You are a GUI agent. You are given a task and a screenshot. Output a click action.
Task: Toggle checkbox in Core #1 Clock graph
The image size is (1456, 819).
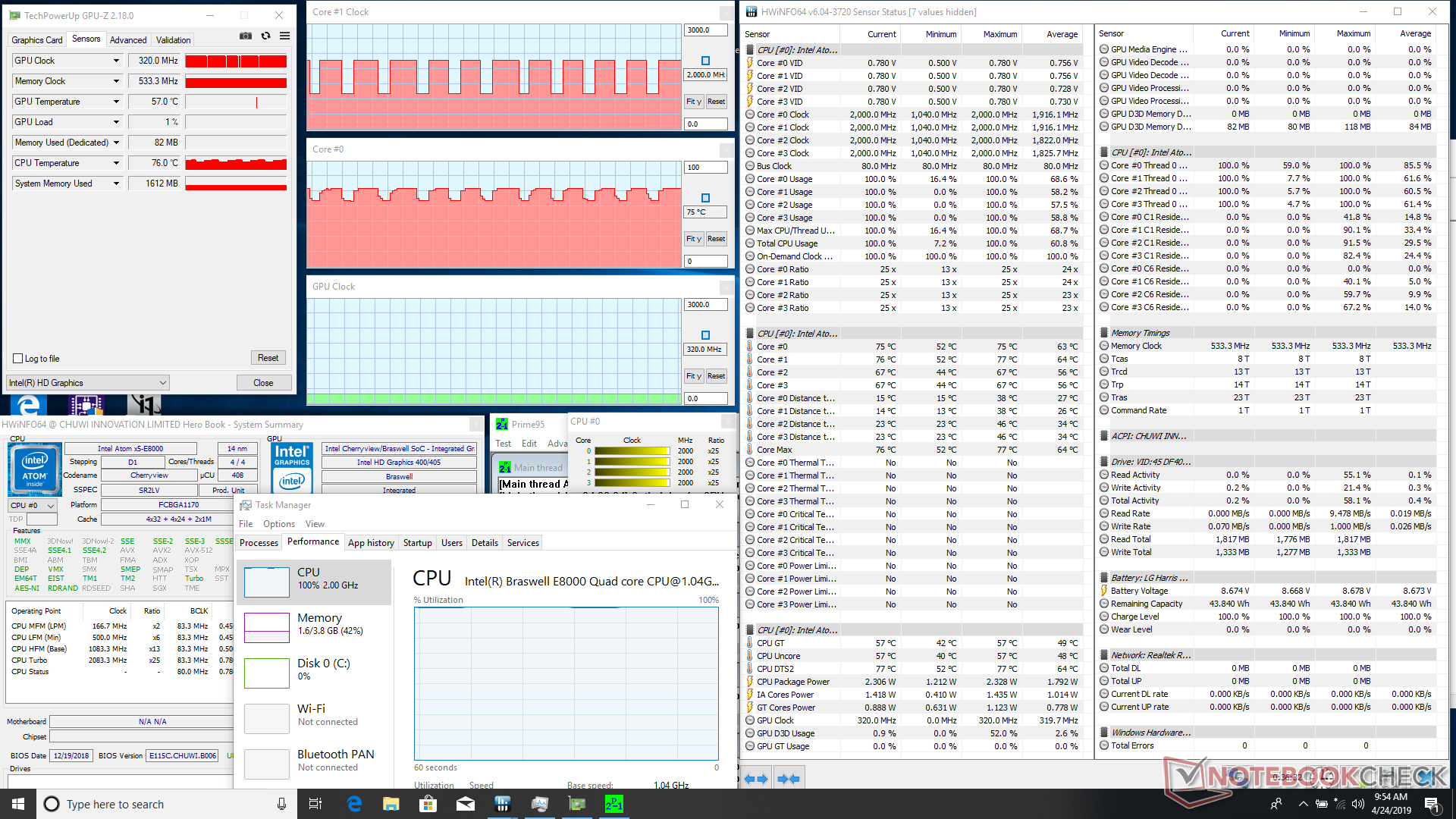tap(705, 61)
